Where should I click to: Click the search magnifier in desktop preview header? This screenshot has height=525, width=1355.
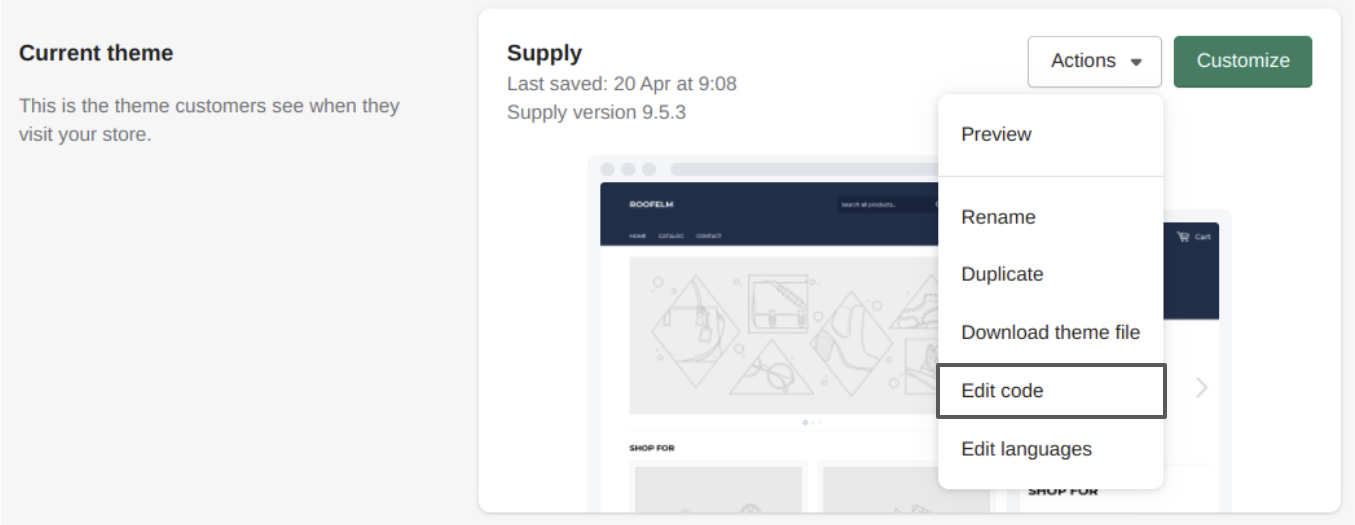[x=936, y=204]
